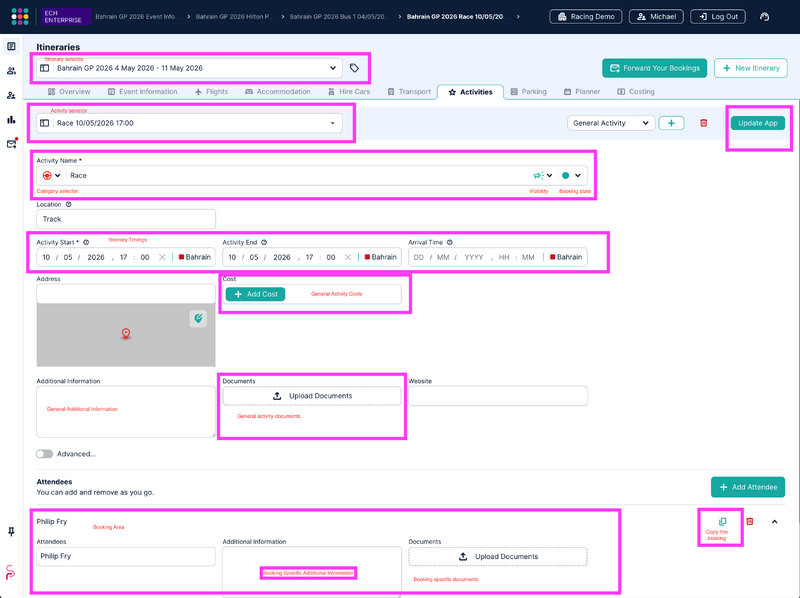Open the booking state green dot dropdown
The height and width of the screenshot is (598, 800).
(571, 176)
